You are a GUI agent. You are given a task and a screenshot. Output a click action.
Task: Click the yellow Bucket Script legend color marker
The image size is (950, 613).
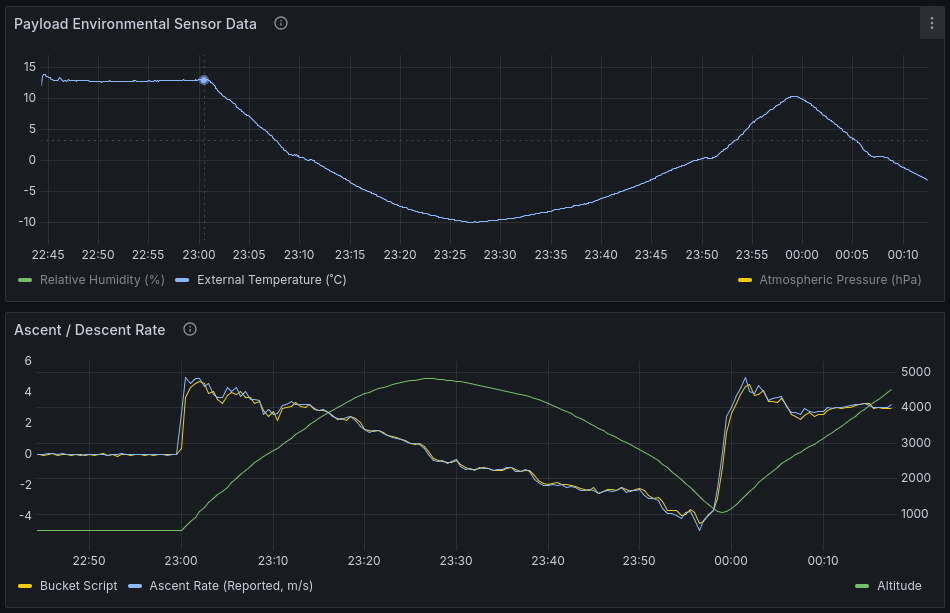(25, 586)
